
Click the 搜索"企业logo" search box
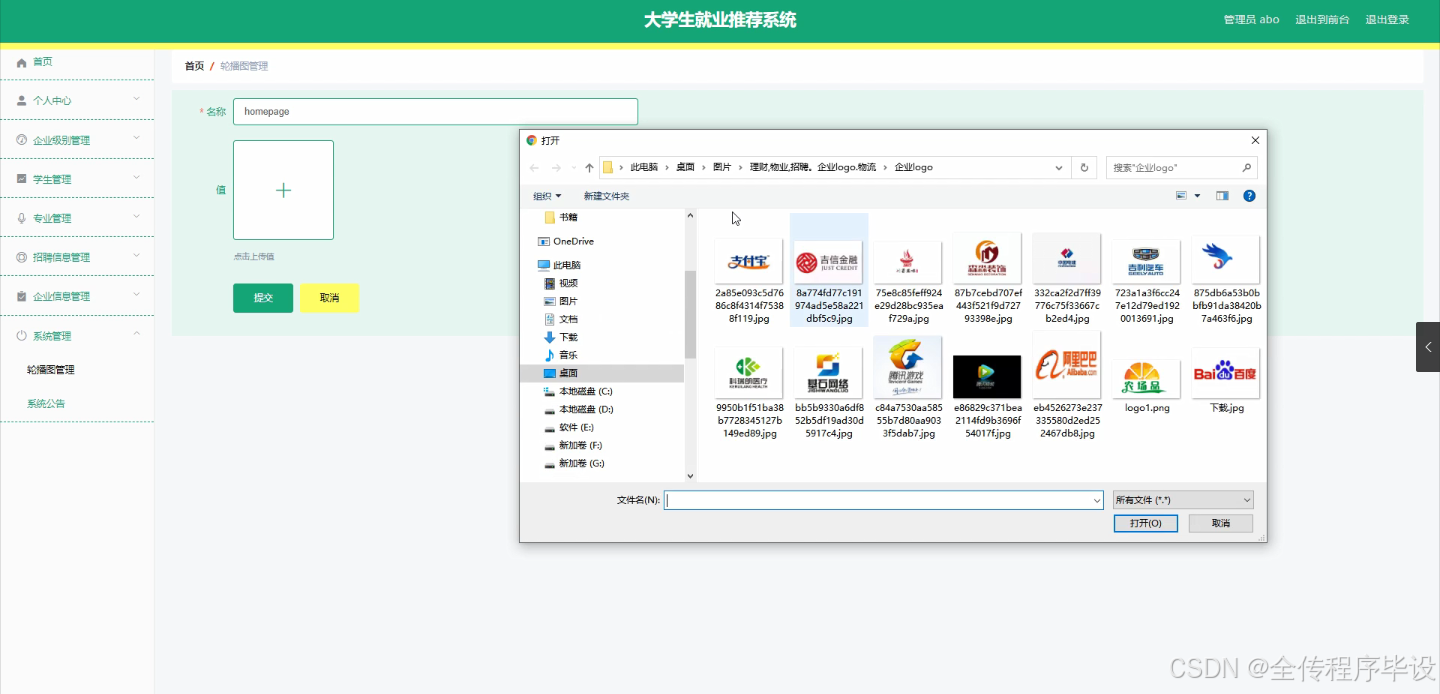(x=1182, y=168)
